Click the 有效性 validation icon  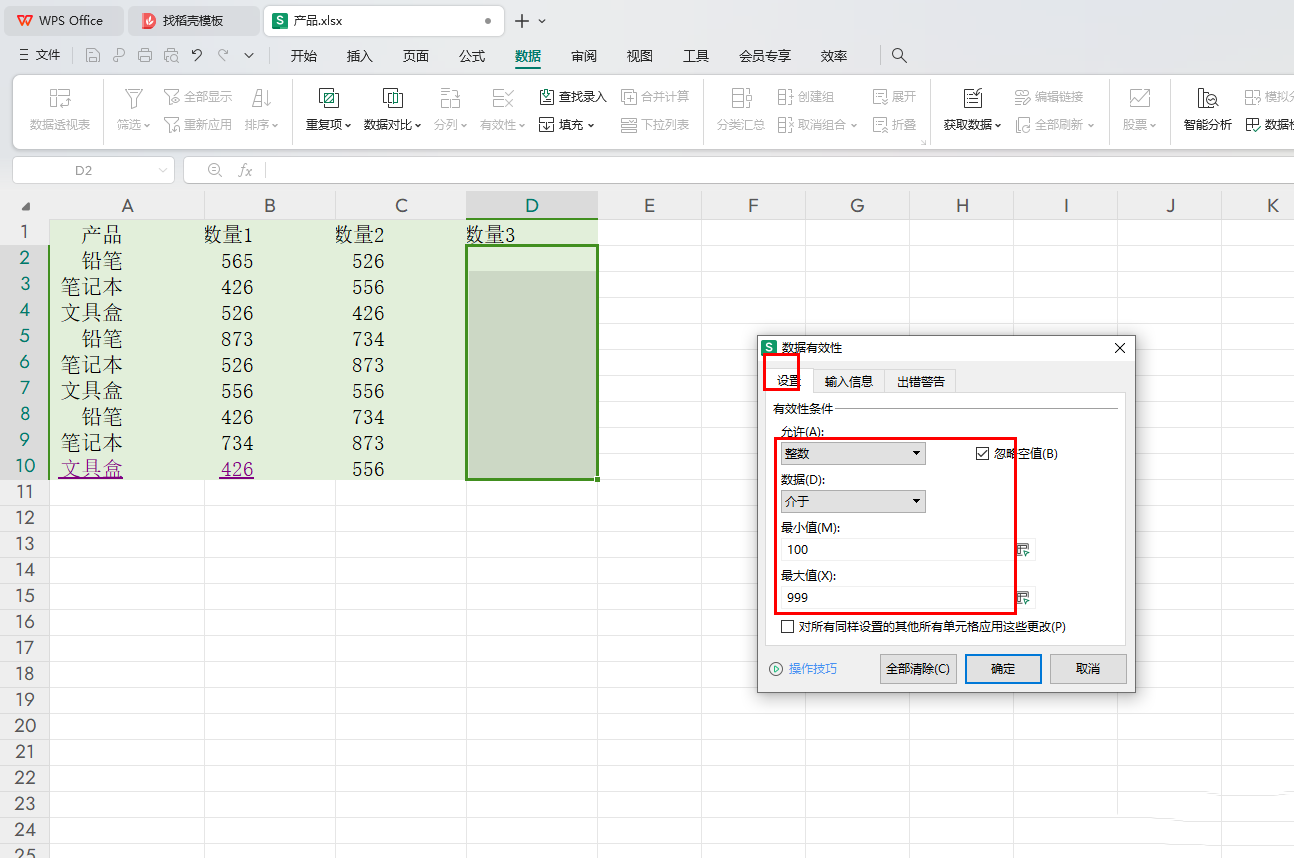tap(503, 98)
